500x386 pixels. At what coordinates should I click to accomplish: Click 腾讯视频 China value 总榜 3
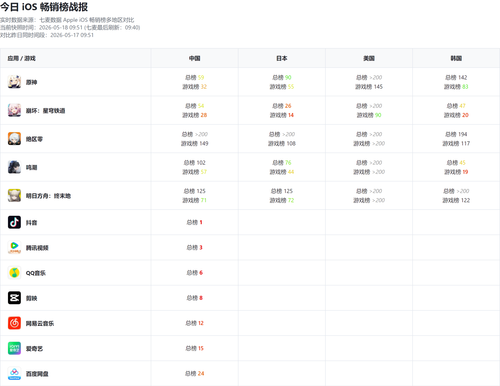coord(195,247)
